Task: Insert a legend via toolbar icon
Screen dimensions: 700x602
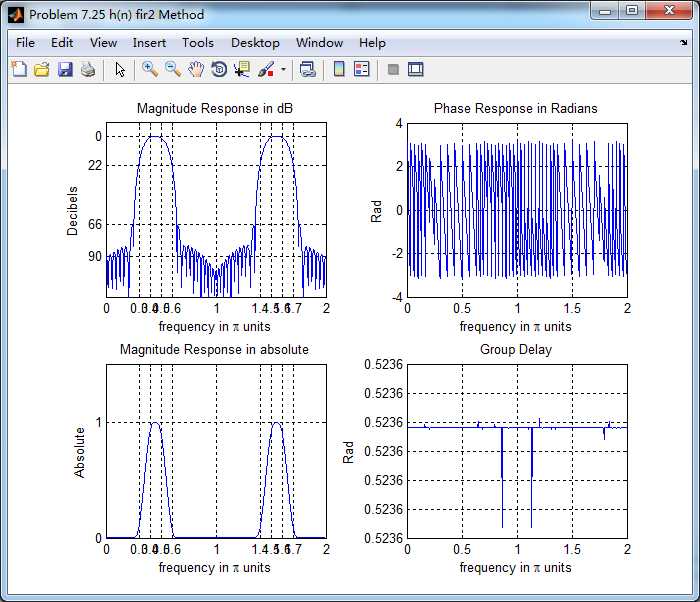Action: [x=362, y=69]
